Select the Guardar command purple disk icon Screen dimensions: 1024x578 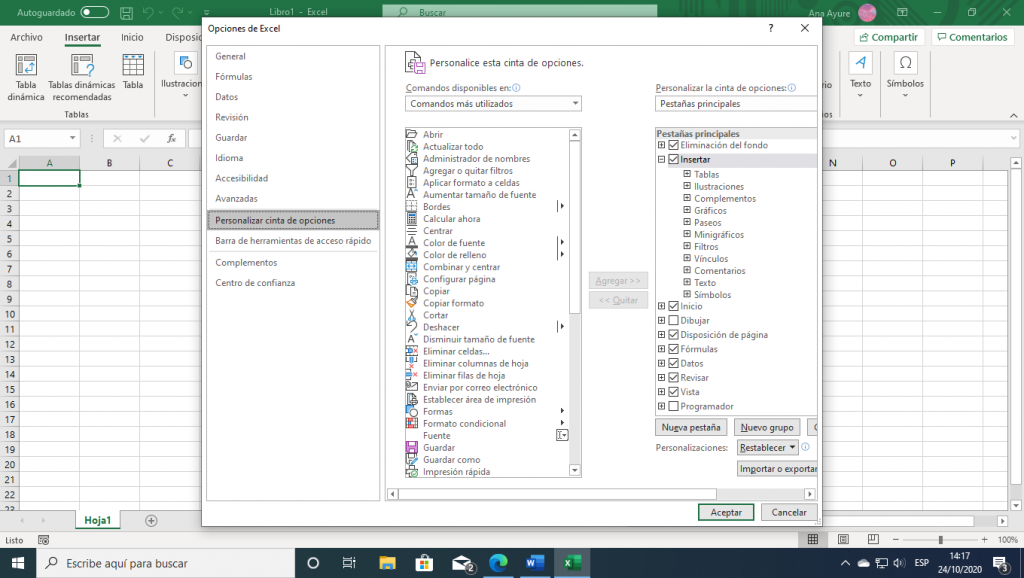pyautogui.click(x=411, y=447)
